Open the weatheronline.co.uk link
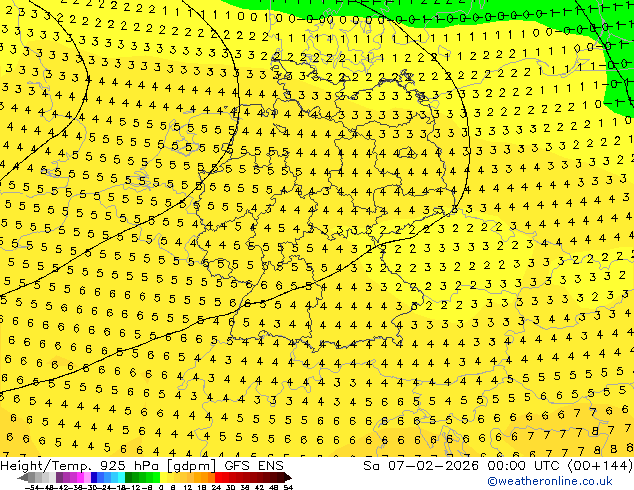Viewport: 634px width, 490px height. click(x=550, y=481)
